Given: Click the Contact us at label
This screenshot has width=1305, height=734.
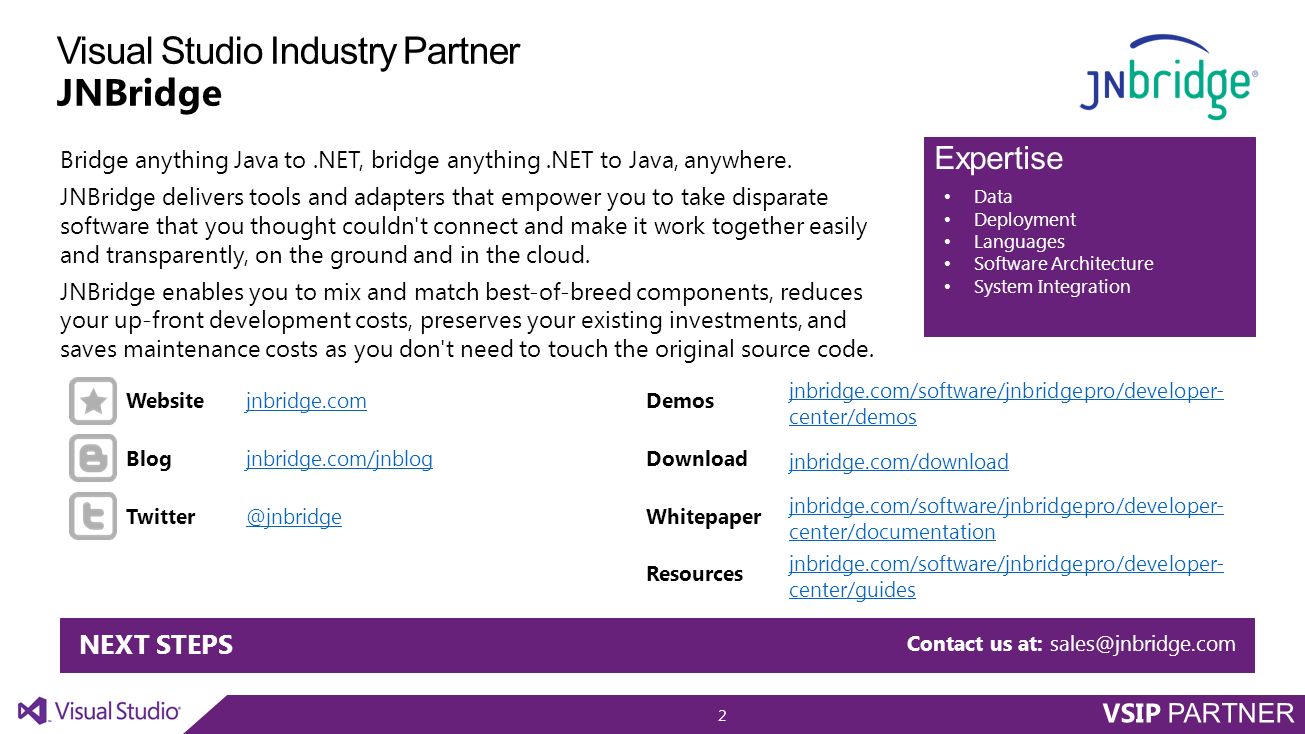Looking at the screenshot, I should point(975,644).
